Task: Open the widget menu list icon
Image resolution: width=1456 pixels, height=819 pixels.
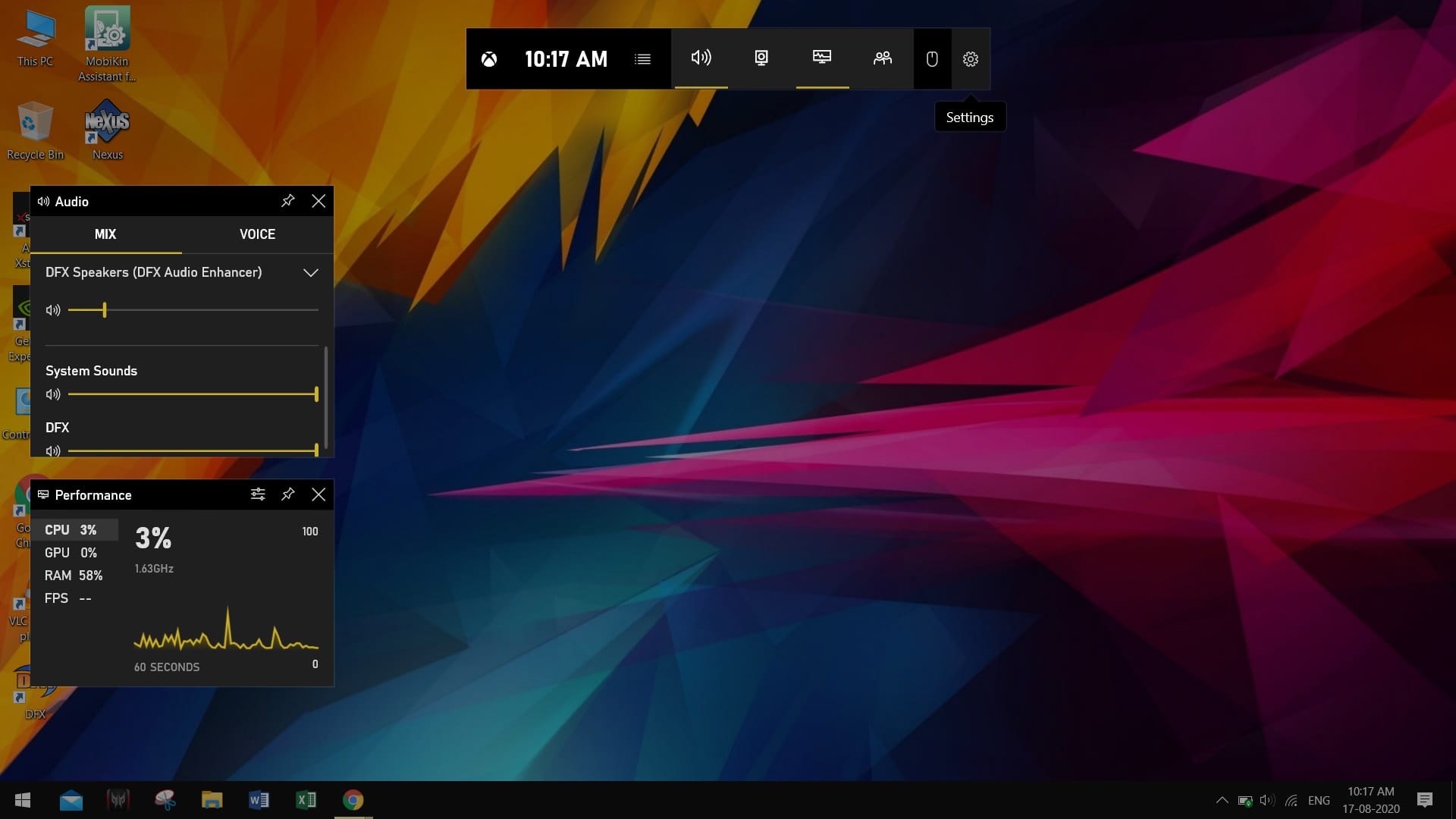Action: point(642,59)
